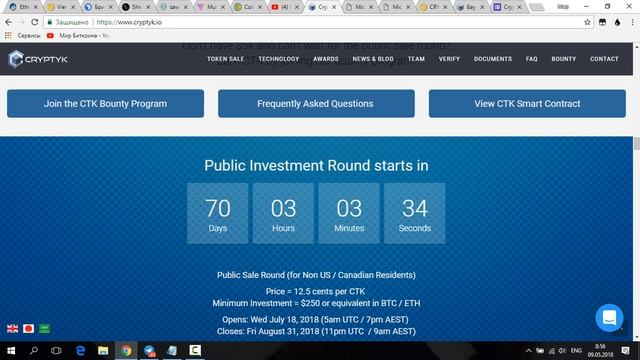Switch to the first Eth browser tab
The height and width of the screenshot is (360, 640).
click(x=23, y=7)
